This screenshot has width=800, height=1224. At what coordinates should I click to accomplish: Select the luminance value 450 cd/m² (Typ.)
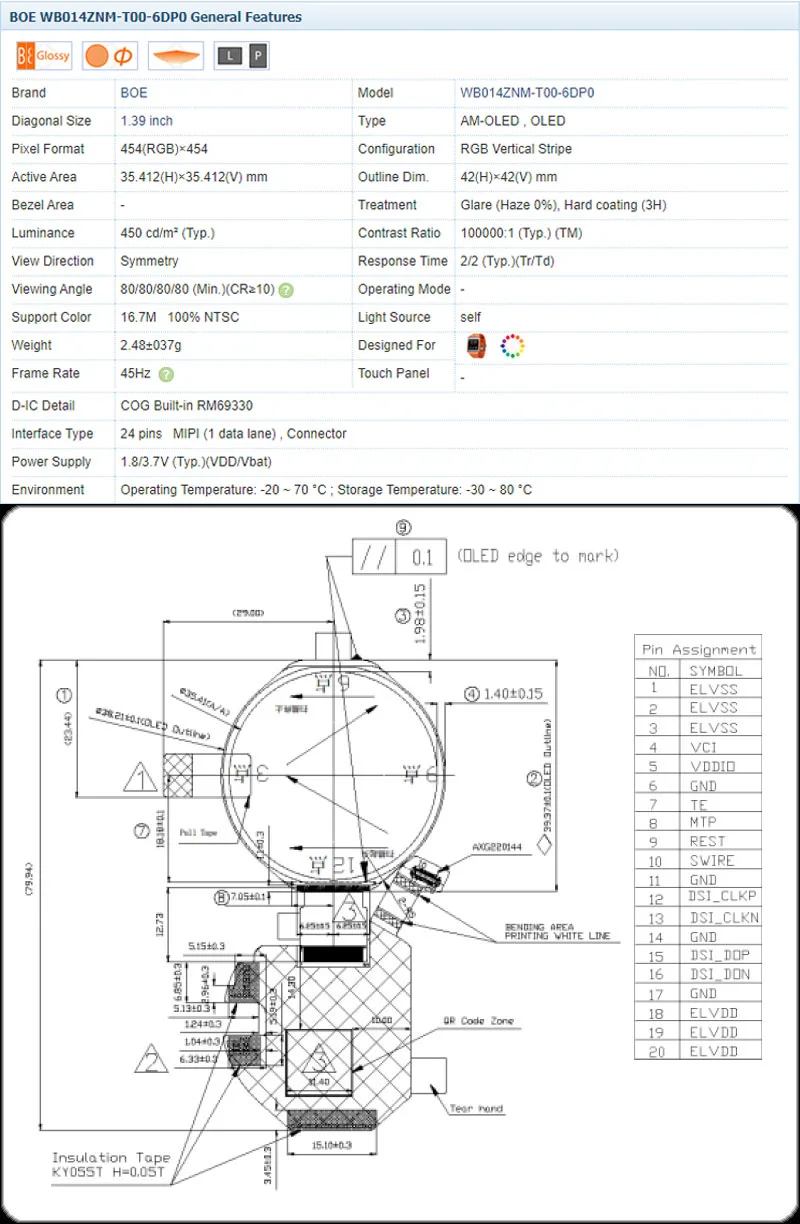[167, 233]
